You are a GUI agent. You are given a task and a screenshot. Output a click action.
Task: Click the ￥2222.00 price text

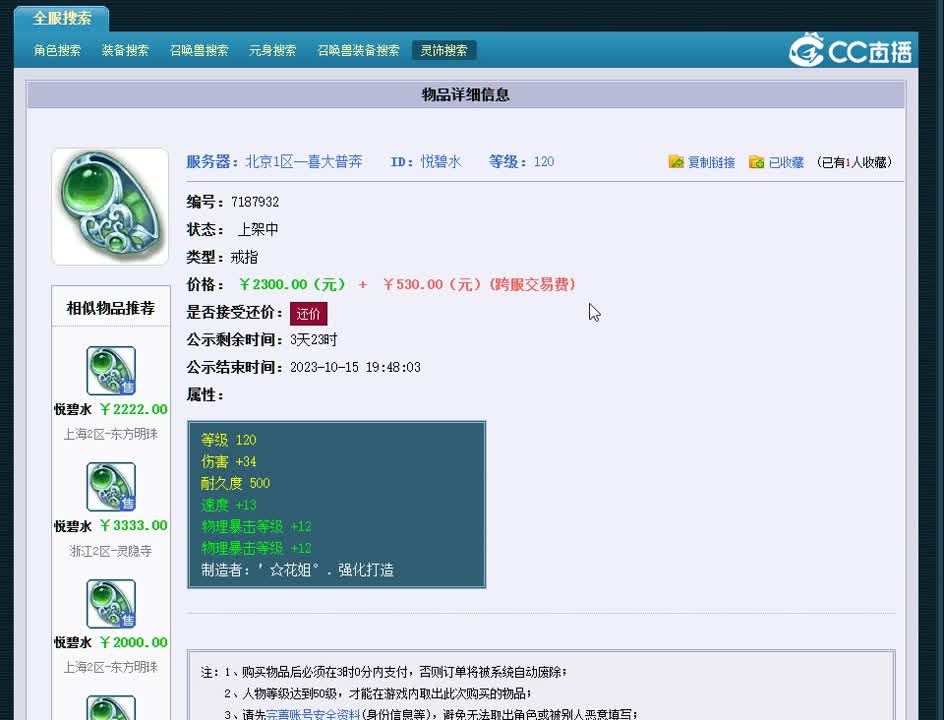click(134, 409)
